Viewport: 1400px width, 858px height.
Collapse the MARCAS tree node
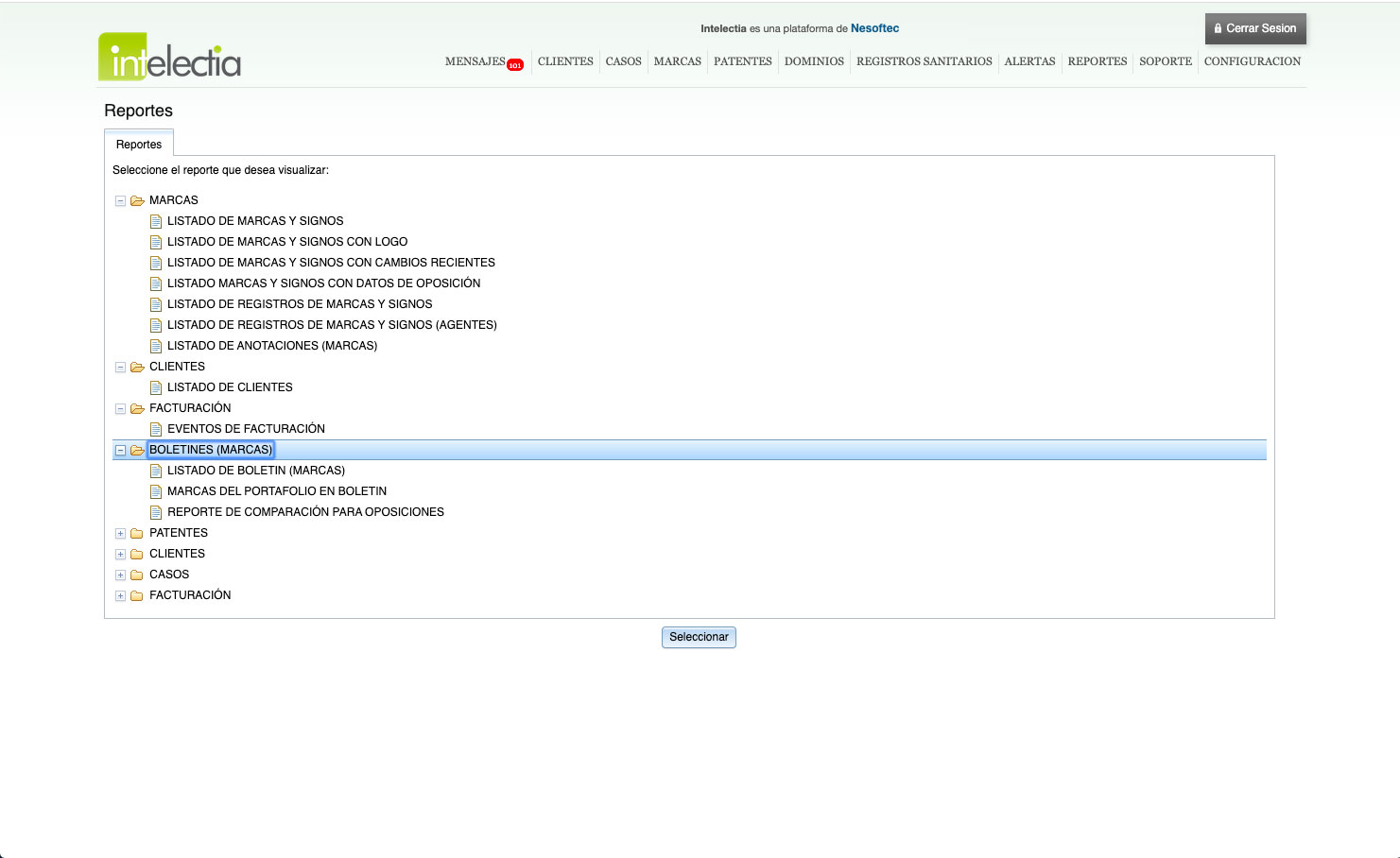point(120,200)
